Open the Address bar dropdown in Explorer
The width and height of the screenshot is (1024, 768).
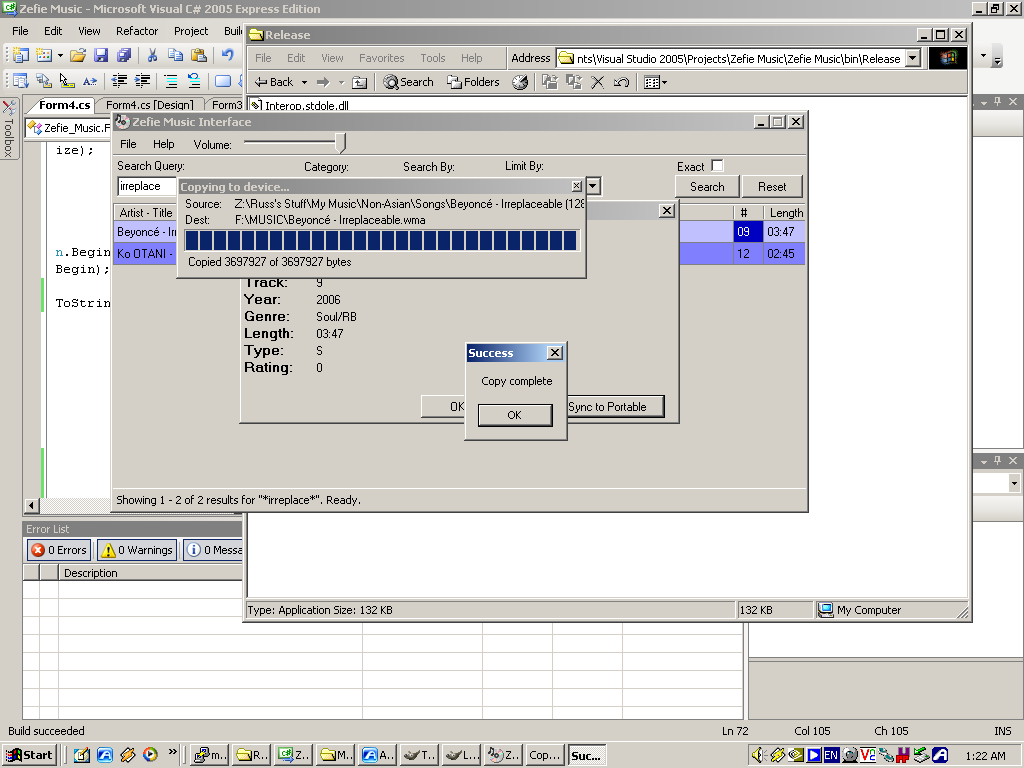[x=912, y=59]
